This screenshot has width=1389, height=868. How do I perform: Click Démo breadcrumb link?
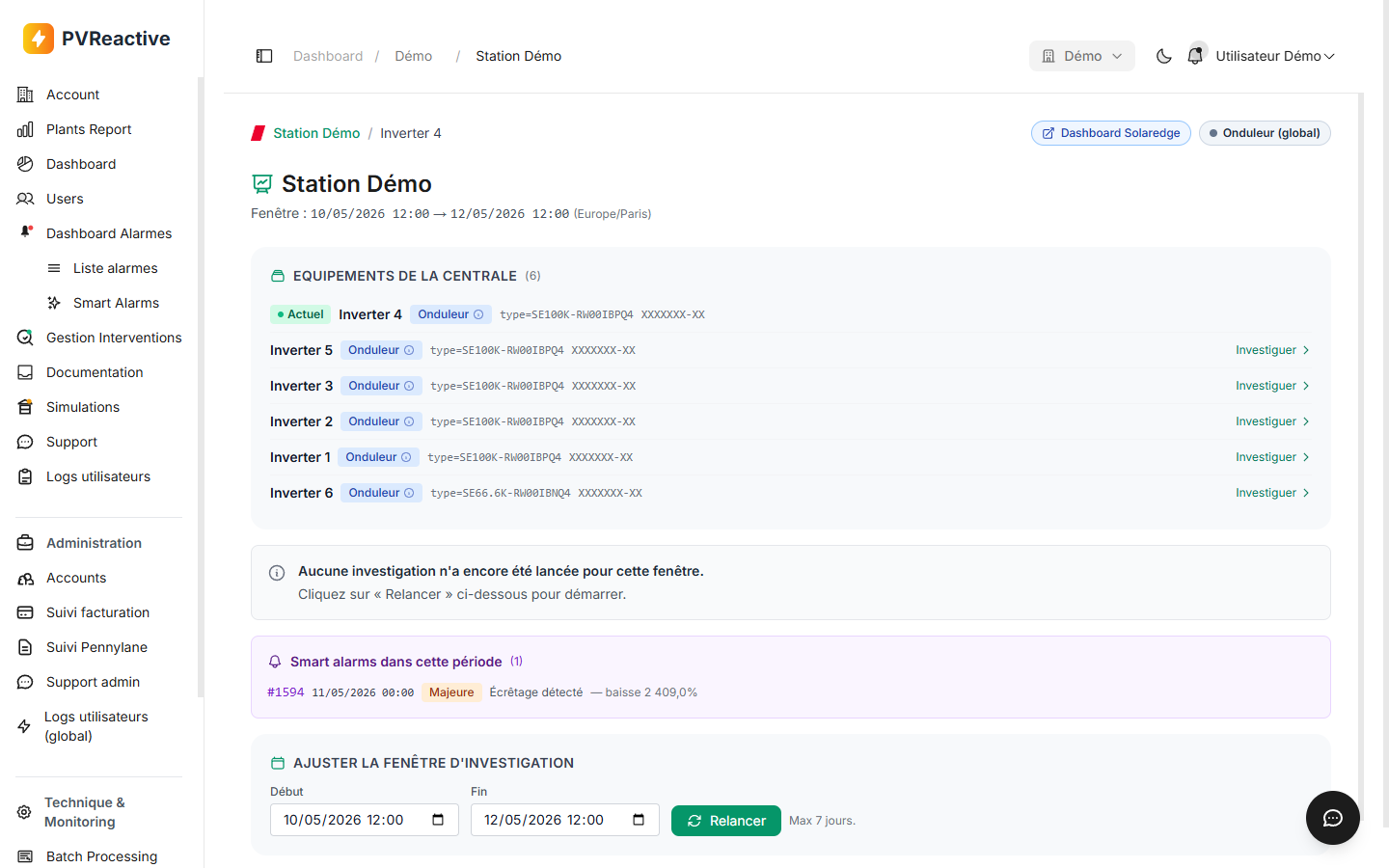click(x=413, y=56)
